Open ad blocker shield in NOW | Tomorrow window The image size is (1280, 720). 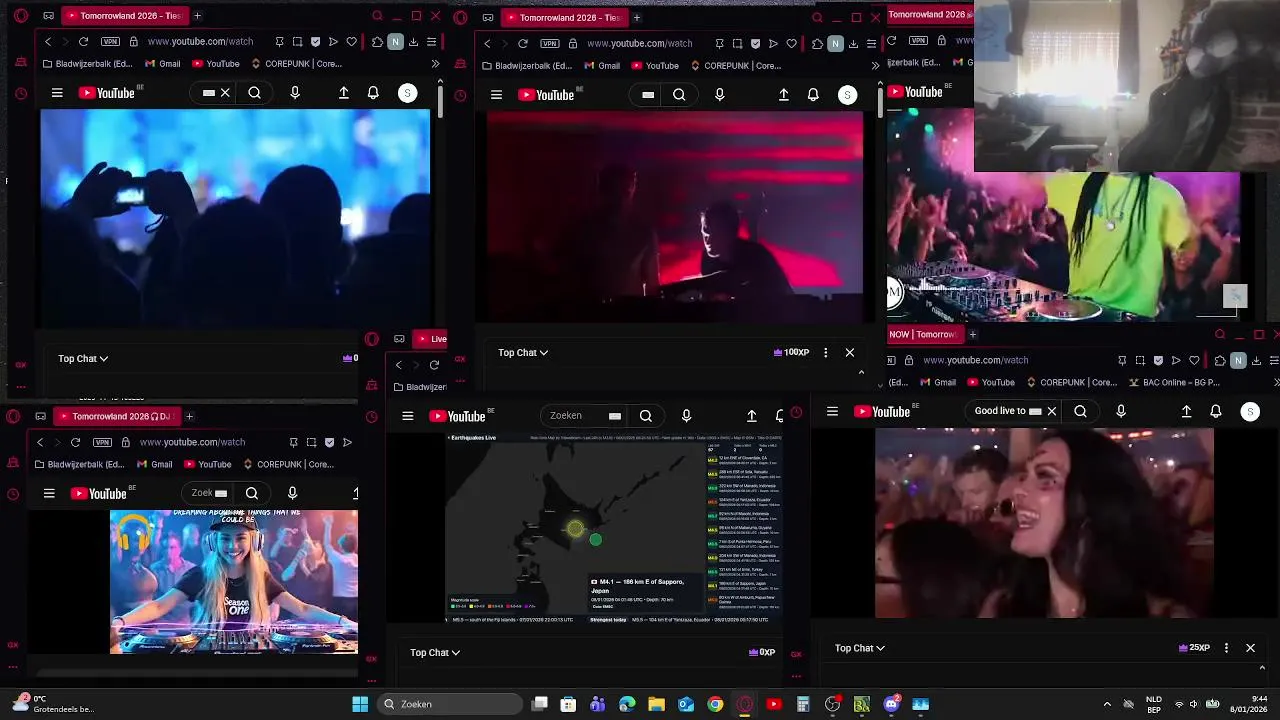[1158, 360]
